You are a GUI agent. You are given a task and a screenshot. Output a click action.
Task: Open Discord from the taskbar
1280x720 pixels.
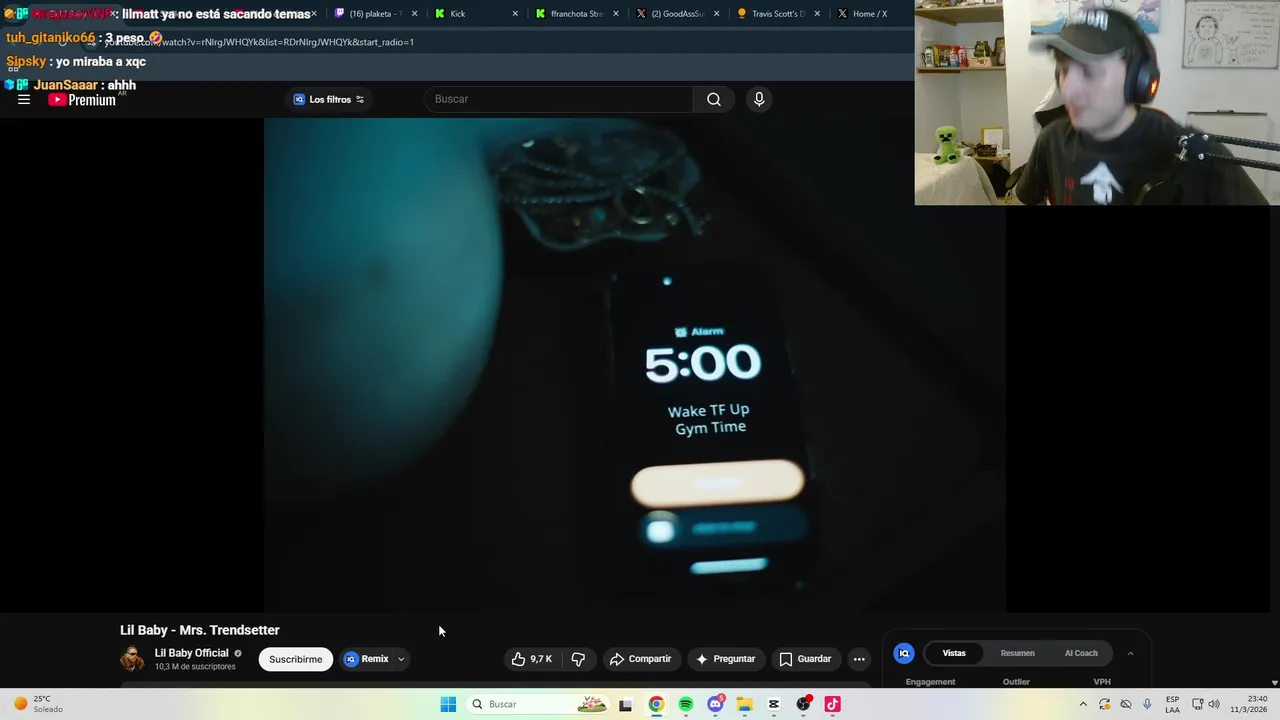click(x=715, y=704)
